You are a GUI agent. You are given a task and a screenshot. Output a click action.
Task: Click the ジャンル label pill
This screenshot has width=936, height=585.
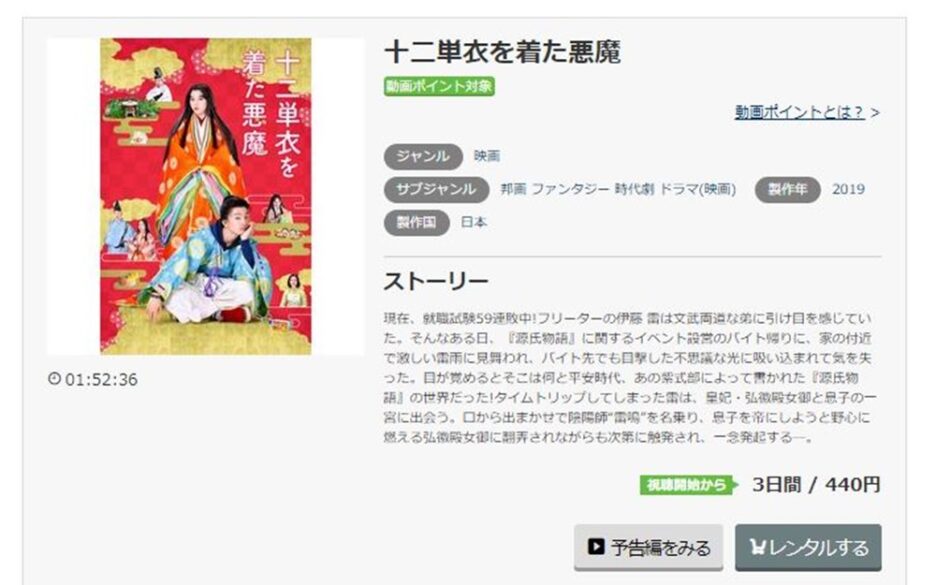click(423, 156)
